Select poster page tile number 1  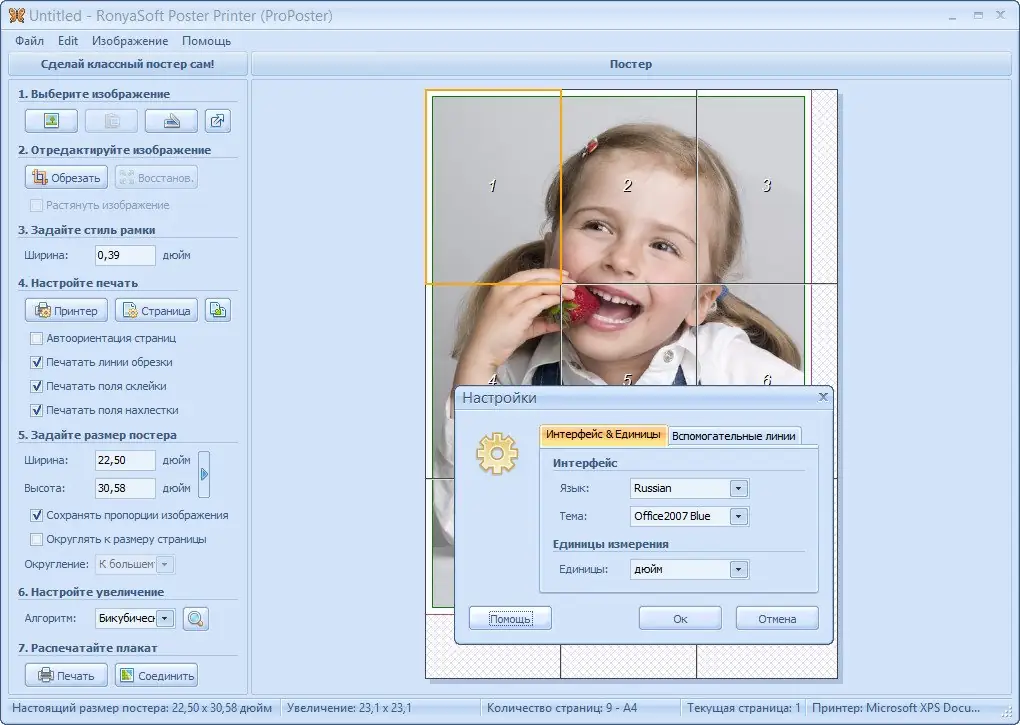coord(494,187)
